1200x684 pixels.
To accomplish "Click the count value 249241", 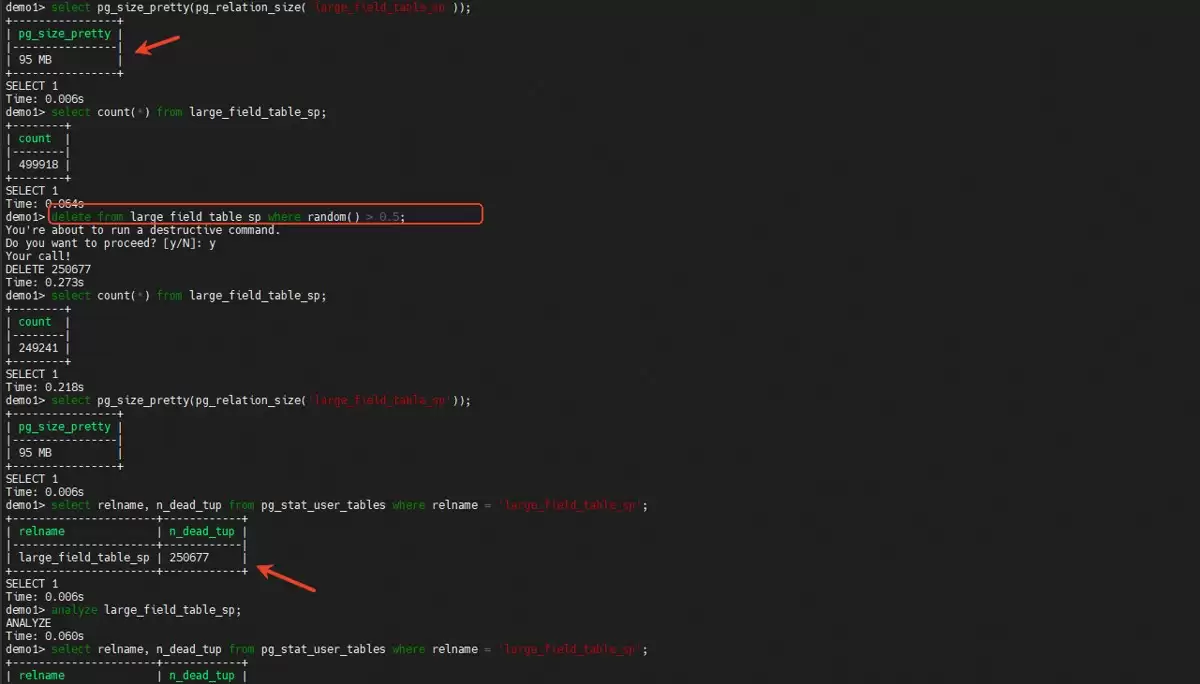I will click(38, 348).
